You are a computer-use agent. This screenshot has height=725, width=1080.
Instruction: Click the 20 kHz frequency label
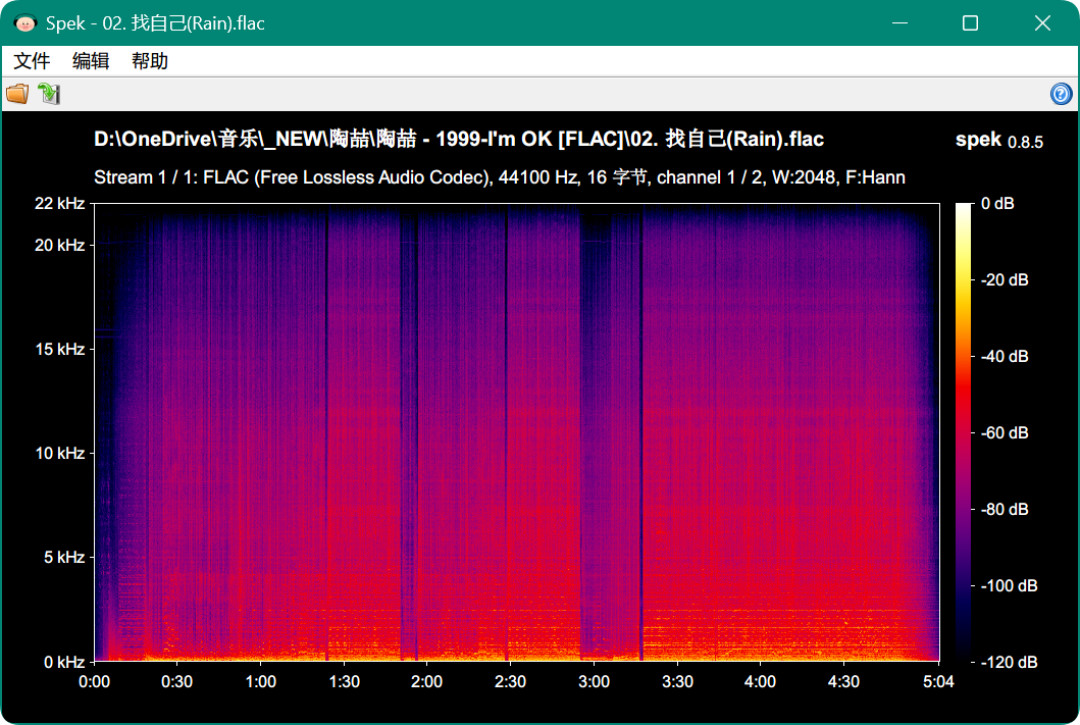60,245
